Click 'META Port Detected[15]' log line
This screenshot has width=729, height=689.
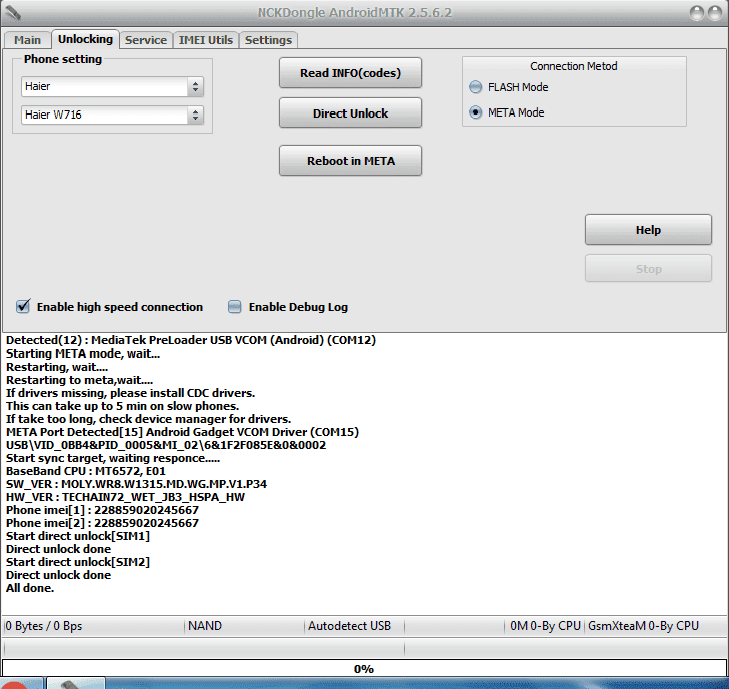coord(182,432)
